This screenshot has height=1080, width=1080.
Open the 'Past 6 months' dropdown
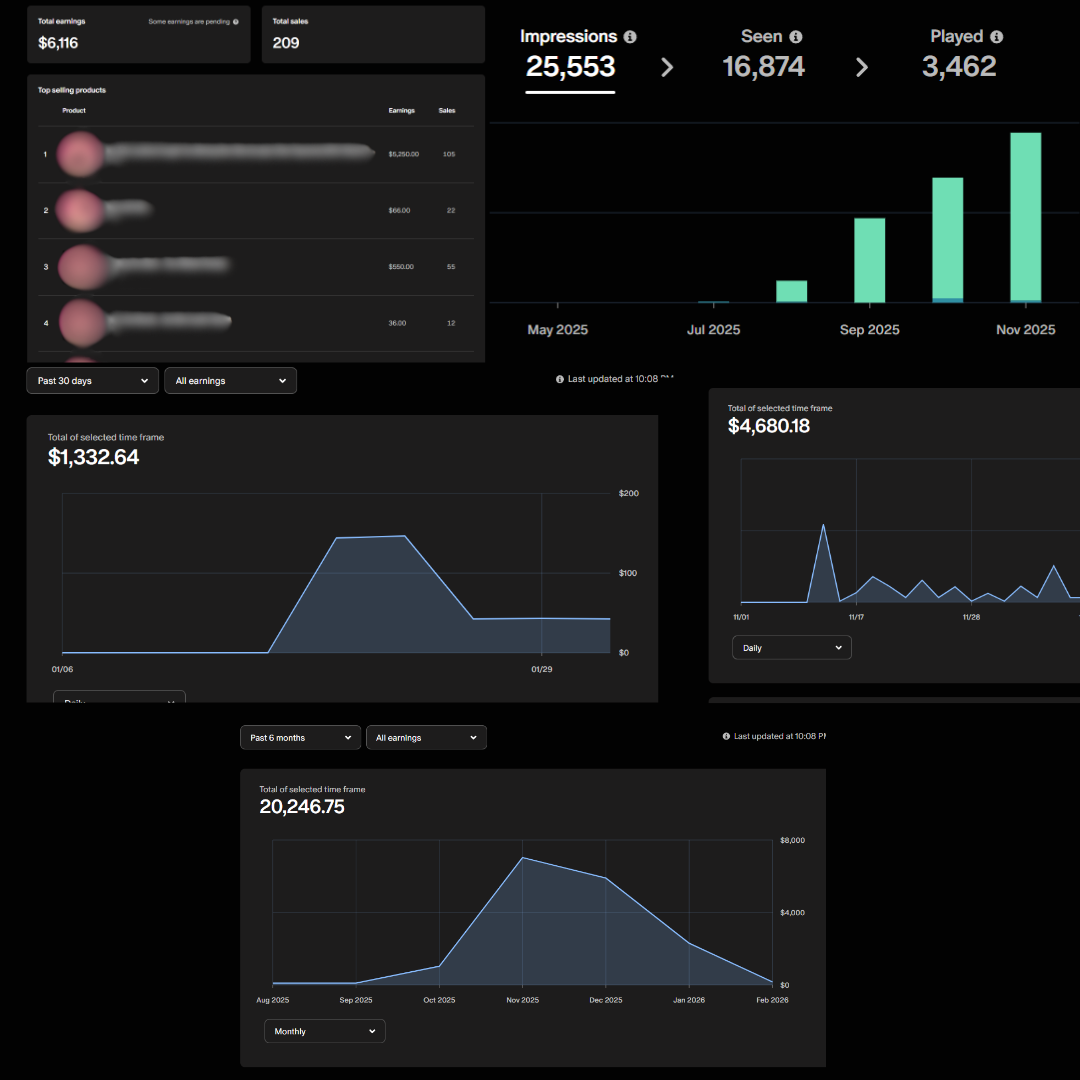[x=300, y=738]
